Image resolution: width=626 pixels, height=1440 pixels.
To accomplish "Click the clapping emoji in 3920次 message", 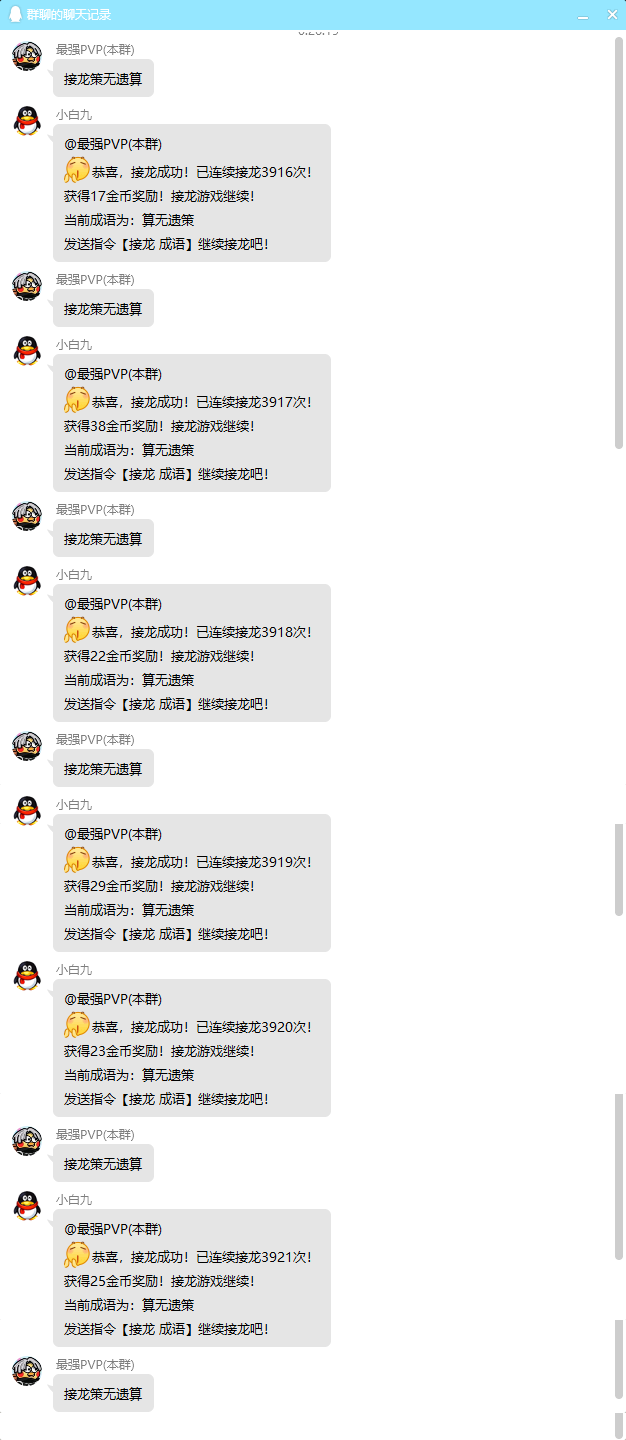I will (x=77, y=1025).
